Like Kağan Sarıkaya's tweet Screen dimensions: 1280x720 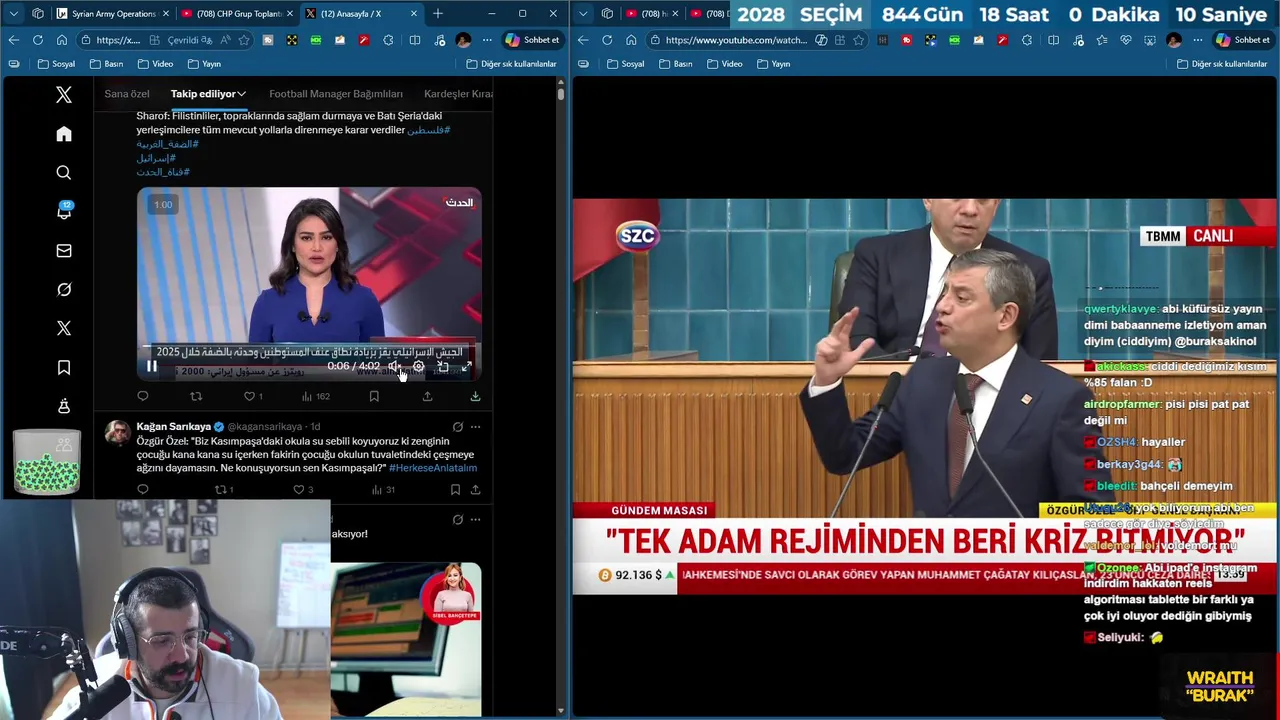(x=303, y=489)
